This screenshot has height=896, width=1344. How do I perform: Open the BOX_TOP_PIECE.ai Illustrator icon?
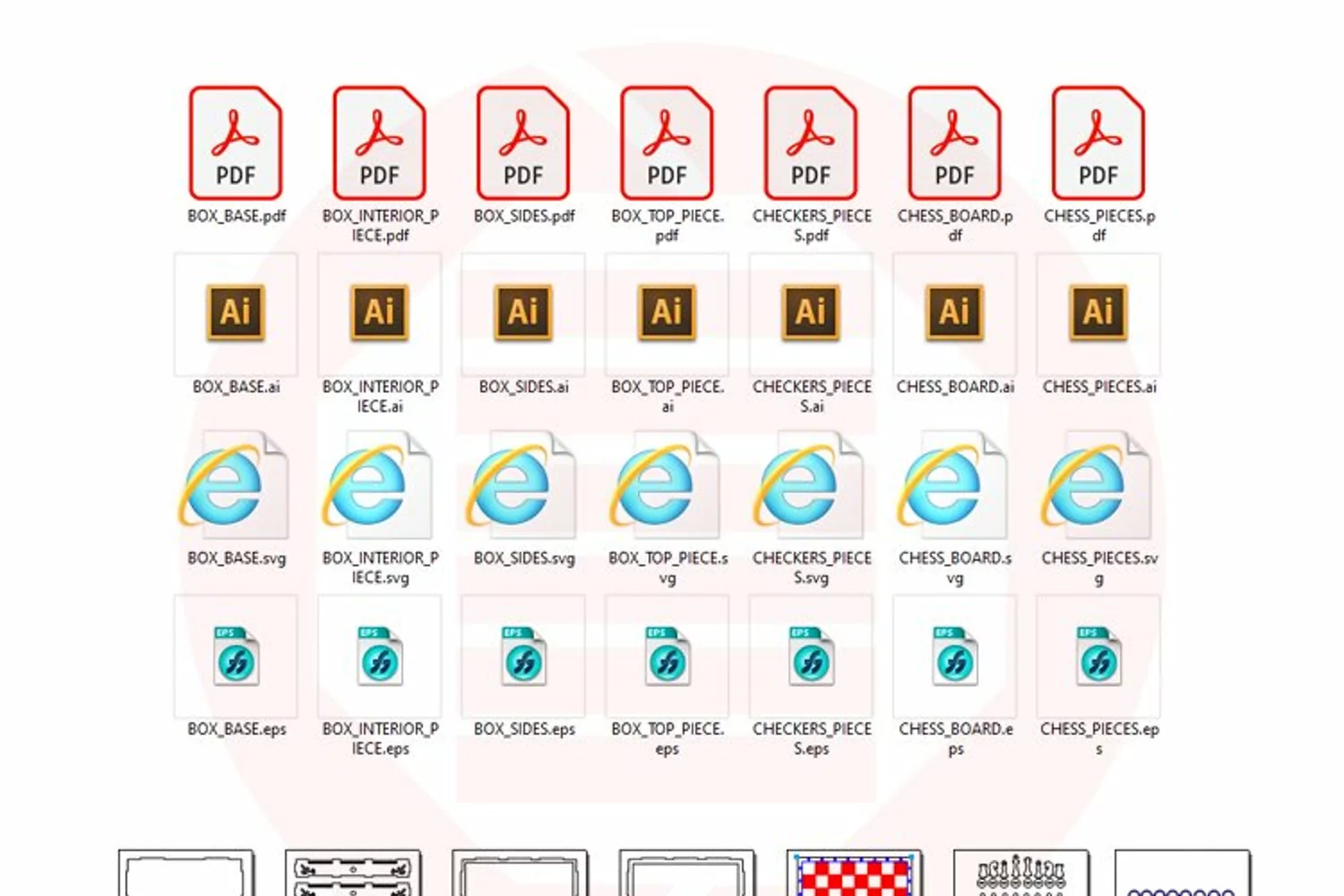click(668, 313)
